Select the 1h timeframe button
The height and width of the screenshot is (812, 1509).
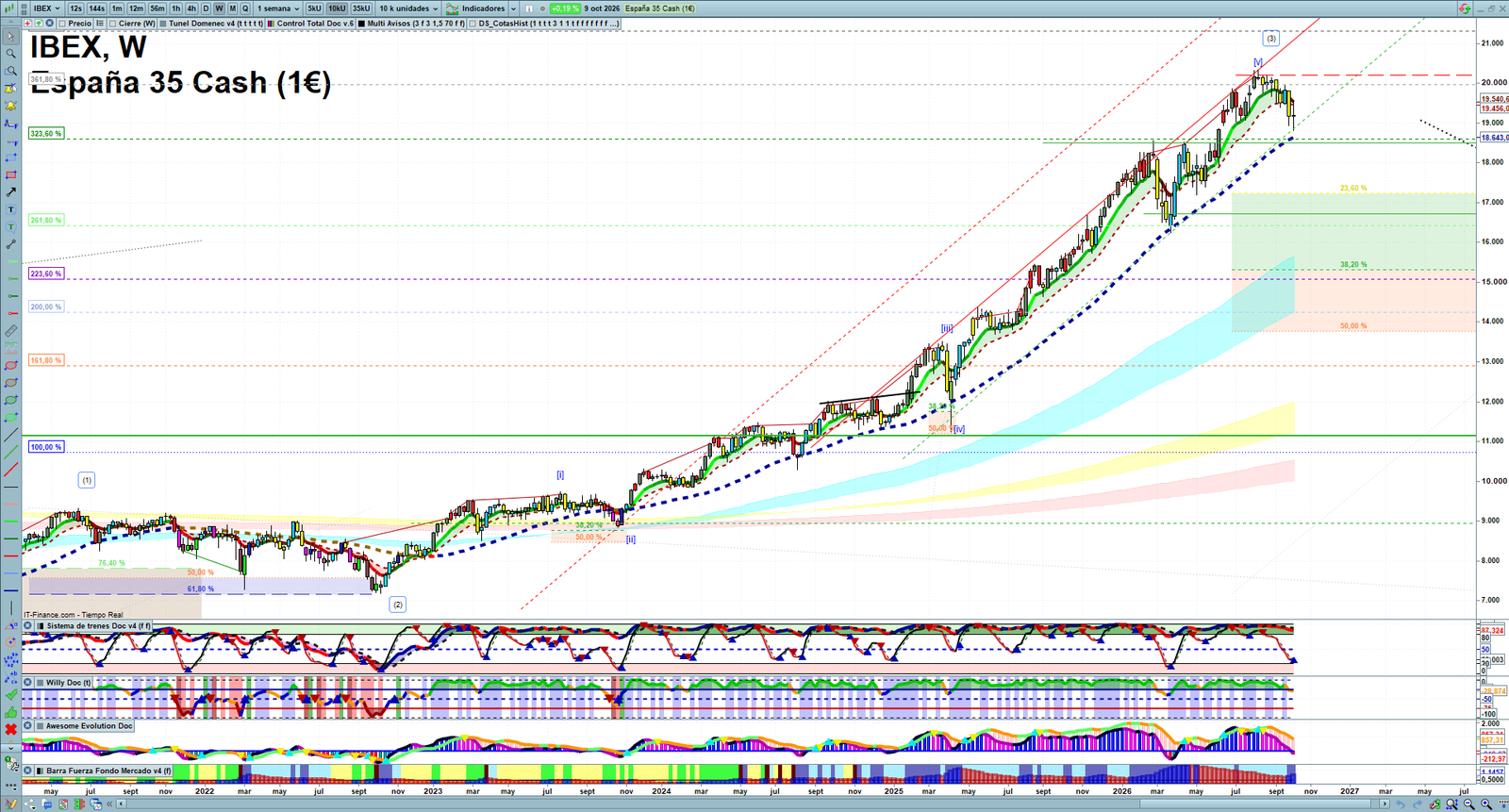pyautogui.click(x=176, y=8)
